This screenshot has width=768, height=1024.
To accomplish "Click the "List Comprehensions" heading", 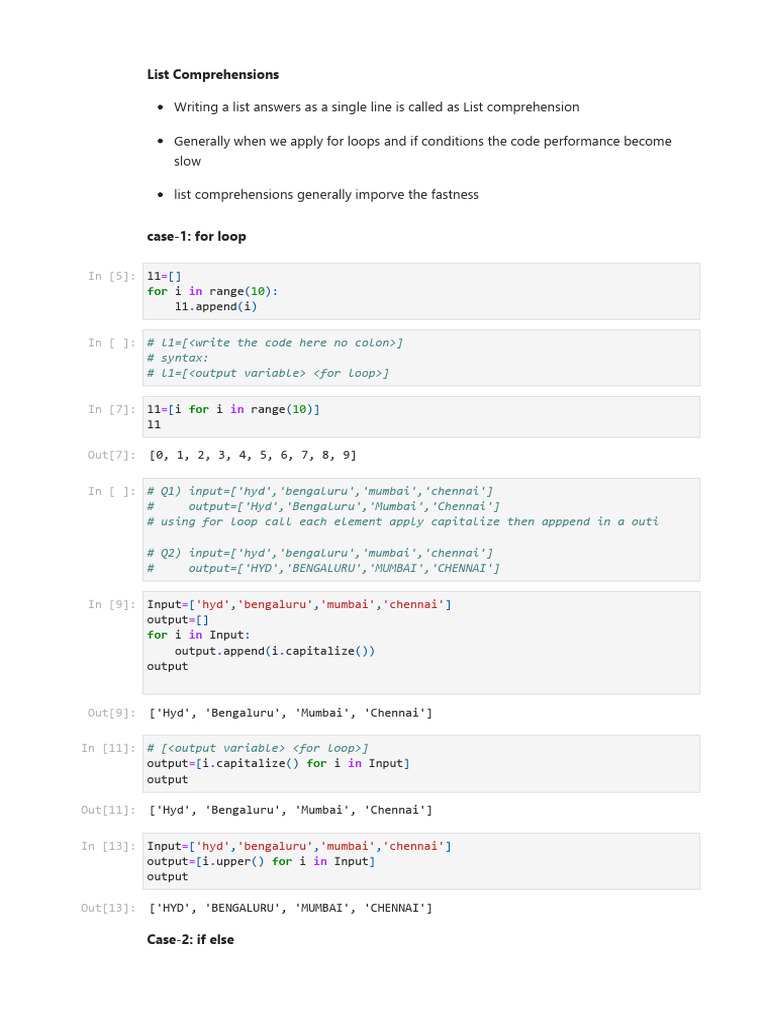I will (x=212, y=75).
